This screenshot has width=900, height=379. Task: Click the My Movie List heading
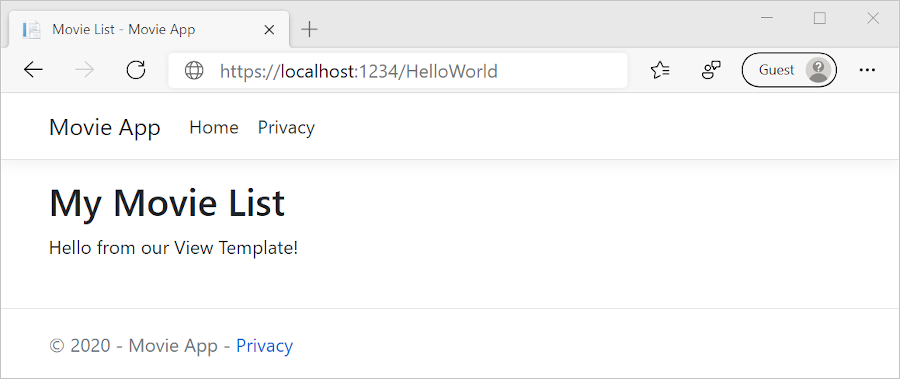pos(167,203)
